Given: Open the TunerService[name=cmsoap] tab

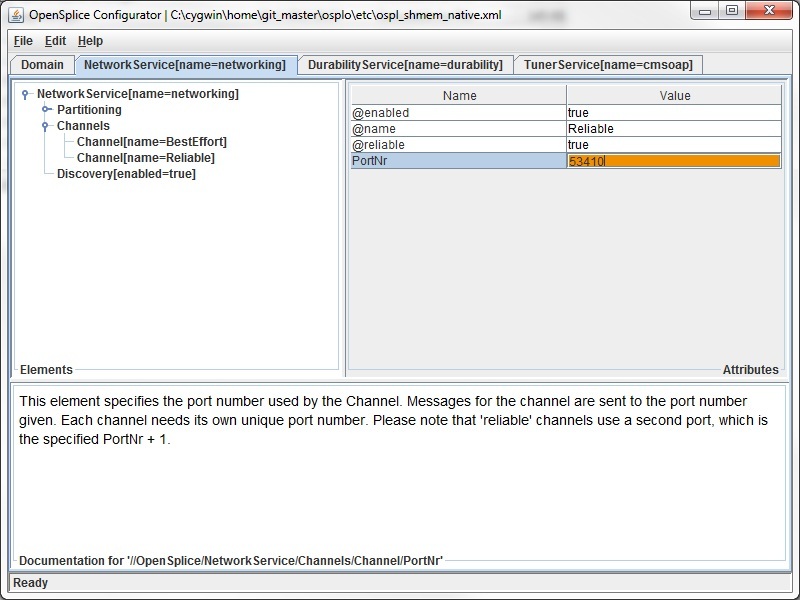Looking at the screenshot, I should [x=608, y=65].
